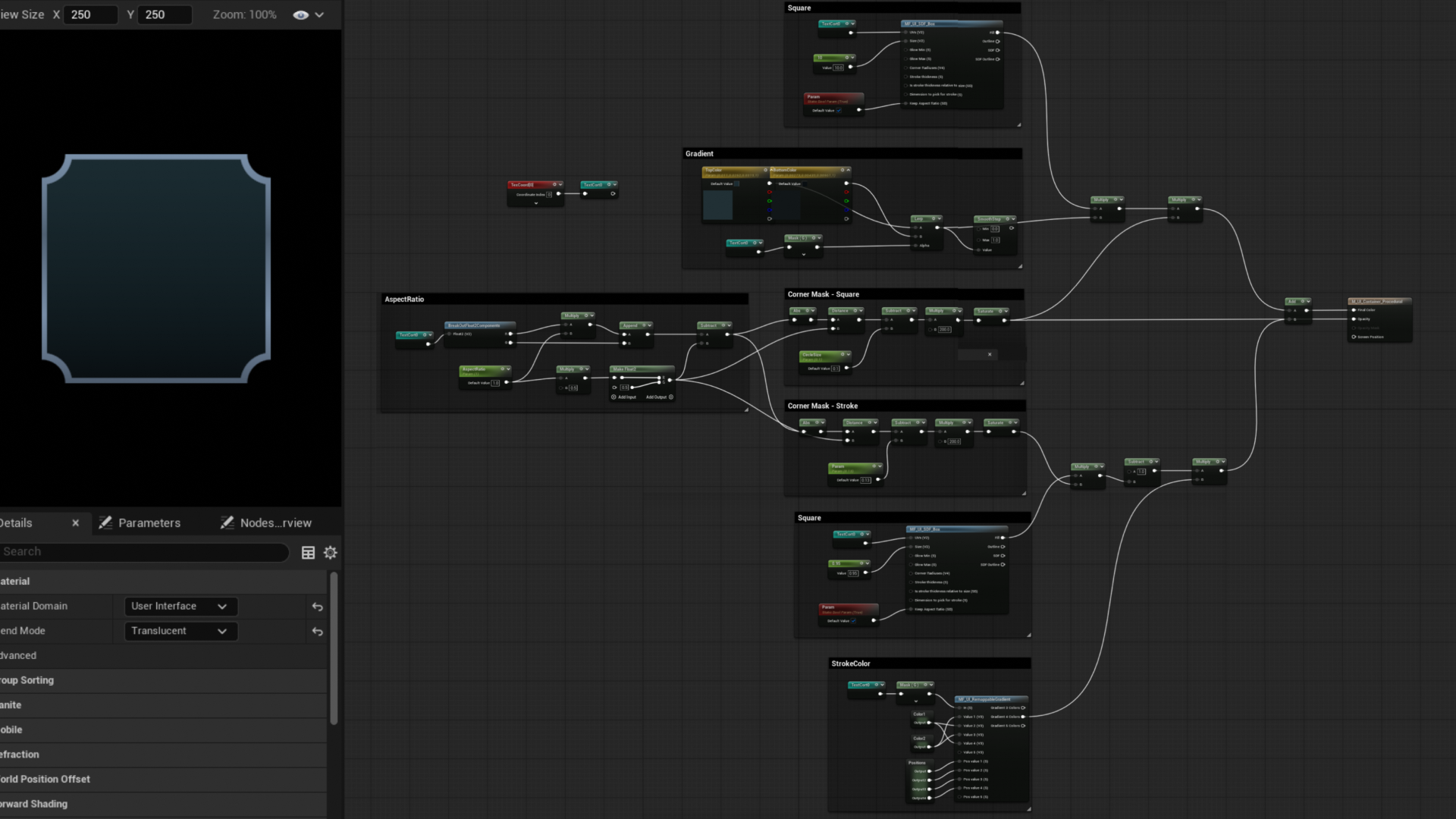Expand the World Position Offset category
Screen dimensions: 1456x819
coord(45,780)
